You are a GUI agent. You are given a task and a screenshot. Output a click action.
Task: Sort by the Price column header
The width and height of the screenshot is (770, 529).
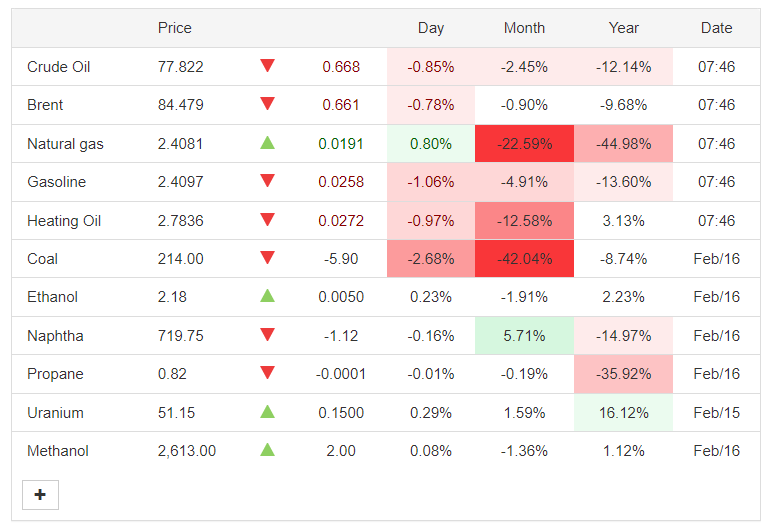coord(175,28)
